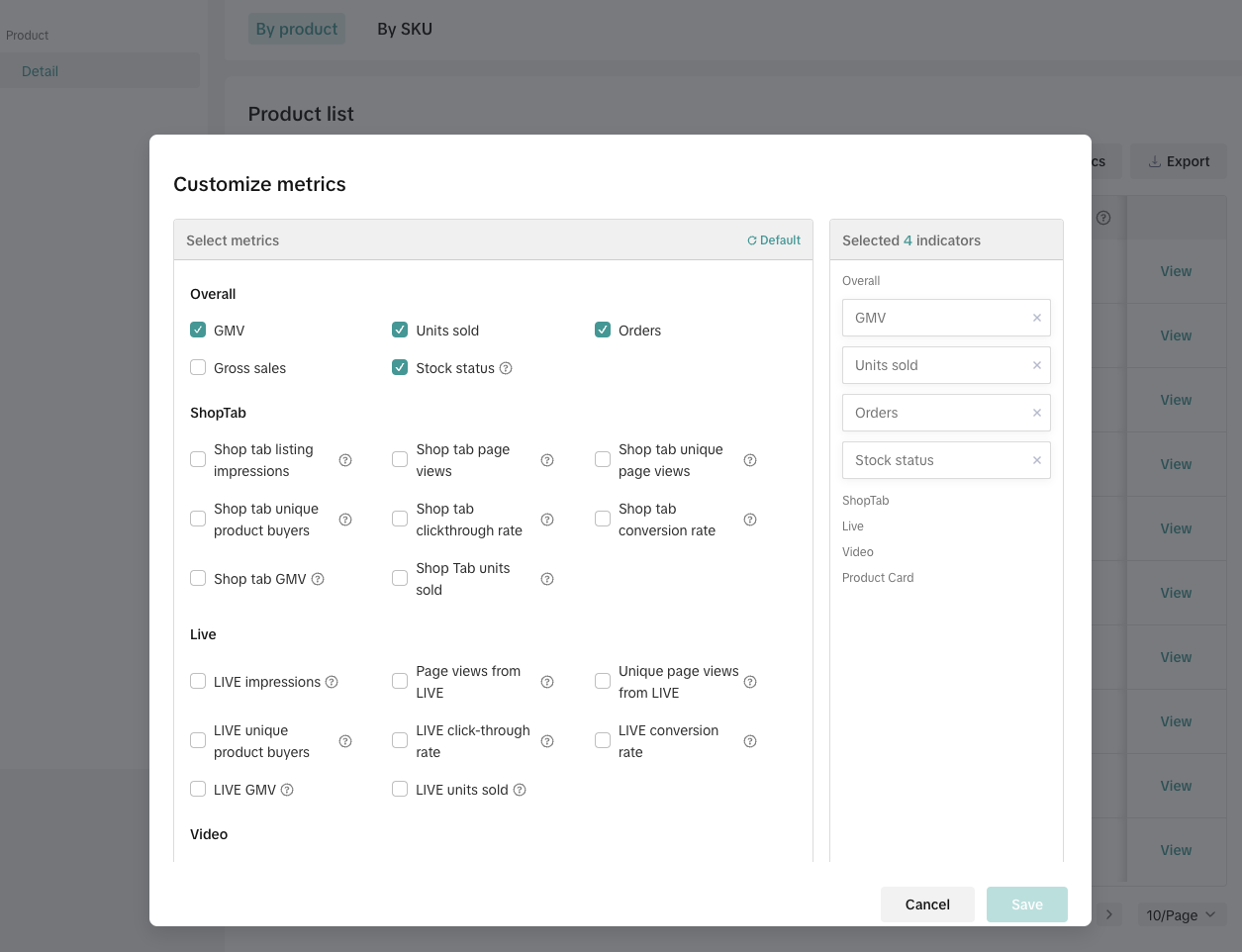Viewport: 1242px width, 952px height.
Task: Click info icon beside LIVE GMV
Action: tap(287, 790)
